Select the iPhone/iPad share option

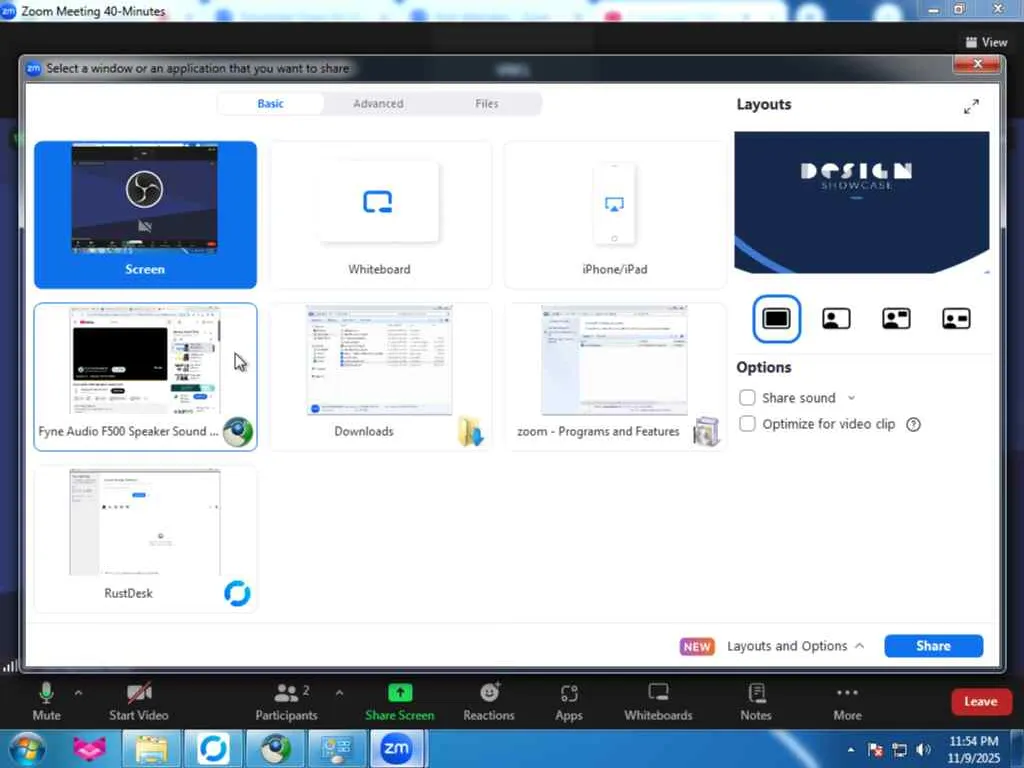tap(615, 215)
